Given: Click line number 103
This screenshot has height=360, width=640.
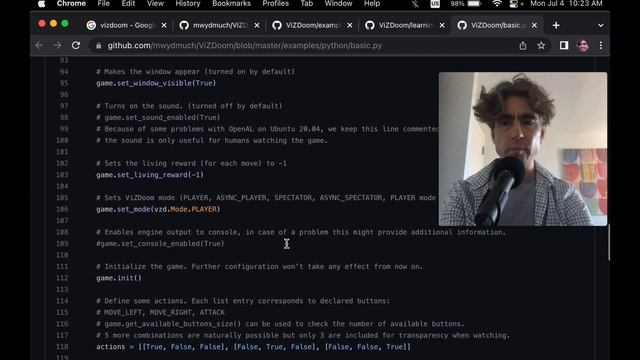Looking at the screenshot, I should tap(62, 175).
